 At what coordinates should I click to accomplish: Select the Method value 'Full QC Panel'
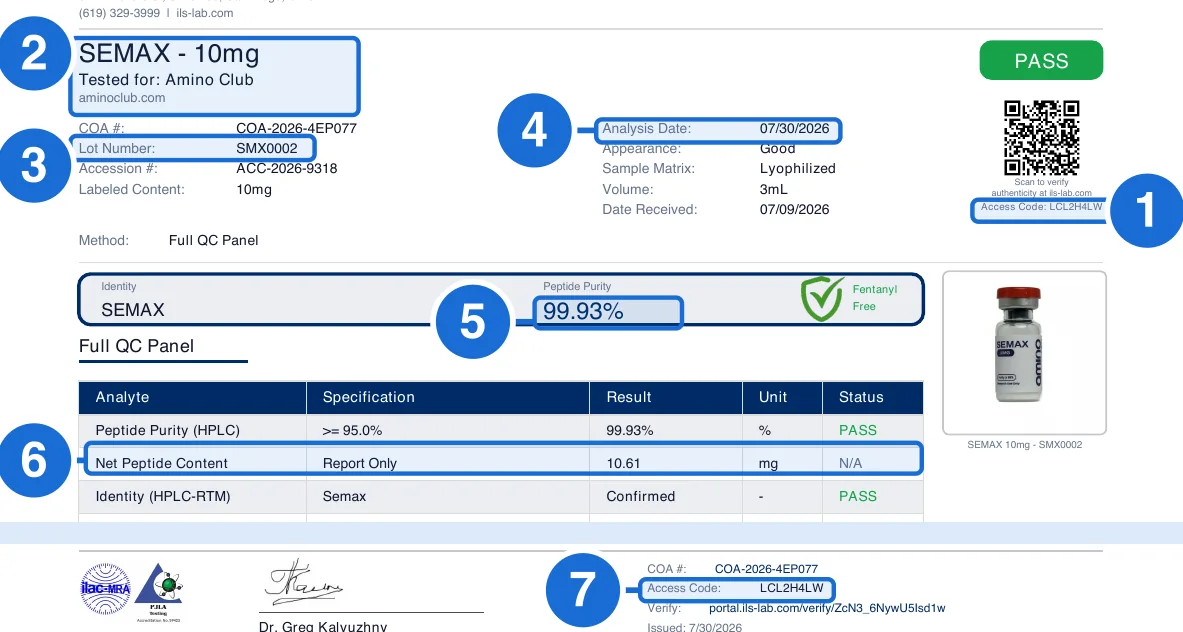[214, 241]
